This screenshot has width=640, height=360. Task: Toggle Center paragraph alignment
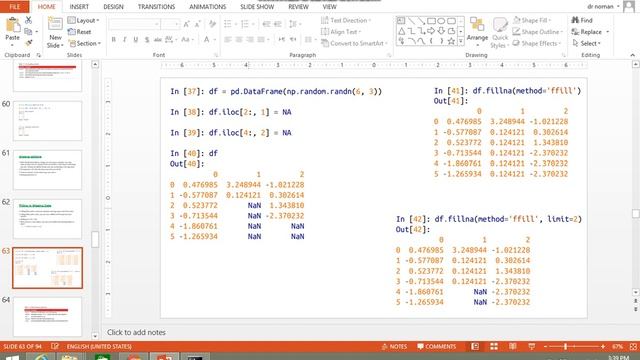click(x=239, y=40)
